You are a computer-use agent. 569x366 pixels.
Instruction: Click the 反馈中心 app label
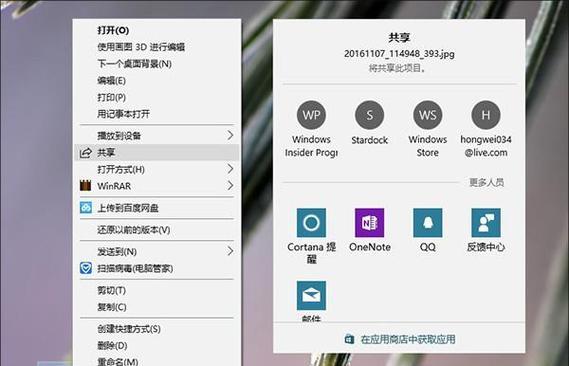point(486,247)
